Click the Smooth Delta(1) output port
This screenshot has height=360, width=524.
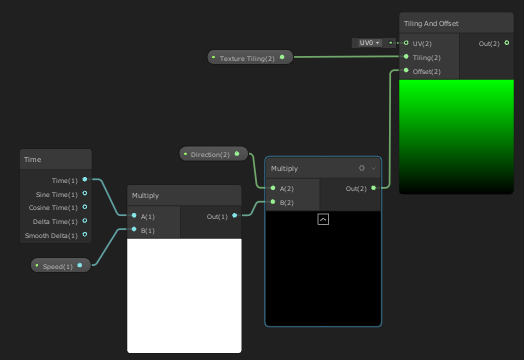pyautogui.click(x=85, y=234)
